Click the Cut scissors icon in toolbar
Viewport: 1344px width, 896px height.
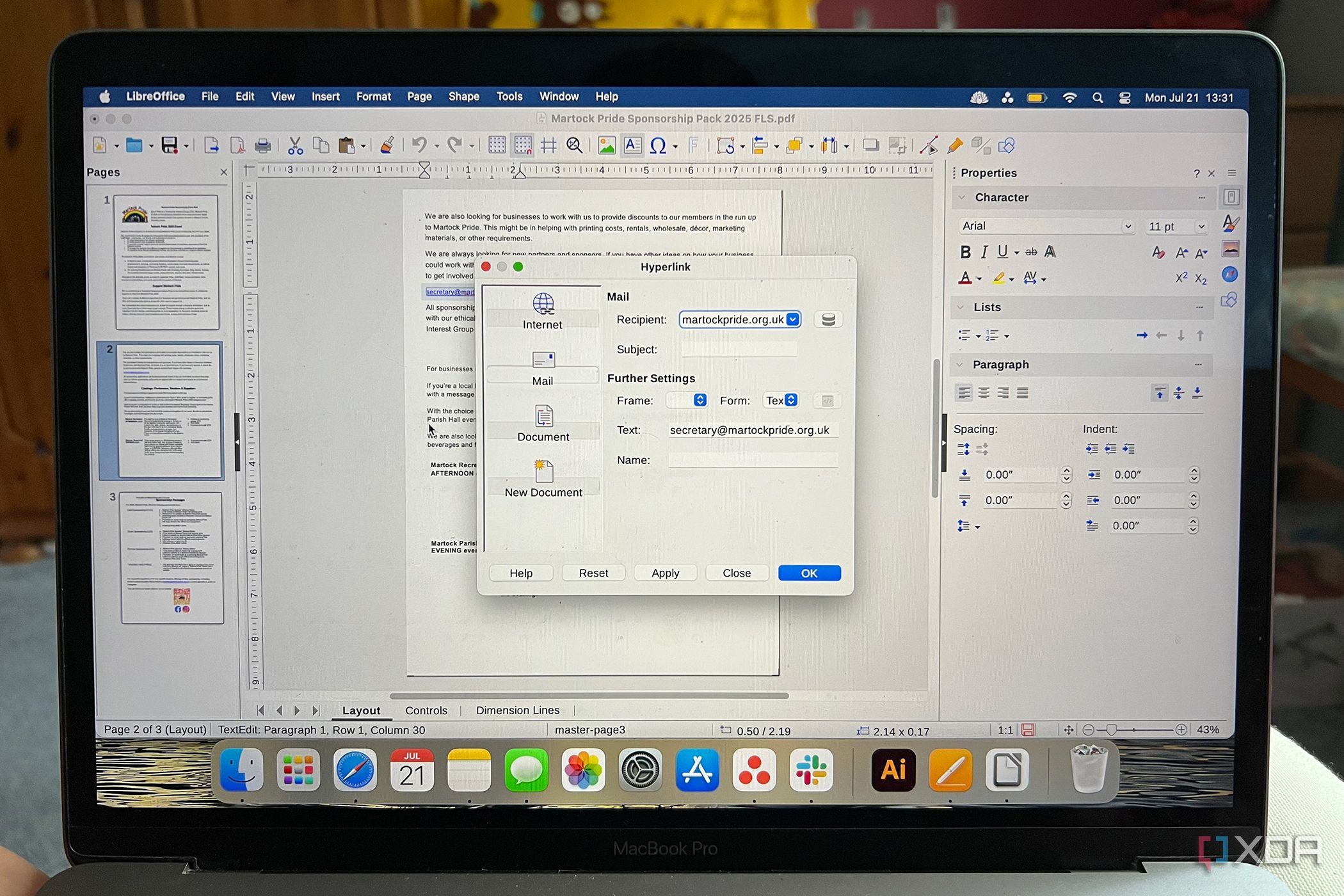click(295, 146)
